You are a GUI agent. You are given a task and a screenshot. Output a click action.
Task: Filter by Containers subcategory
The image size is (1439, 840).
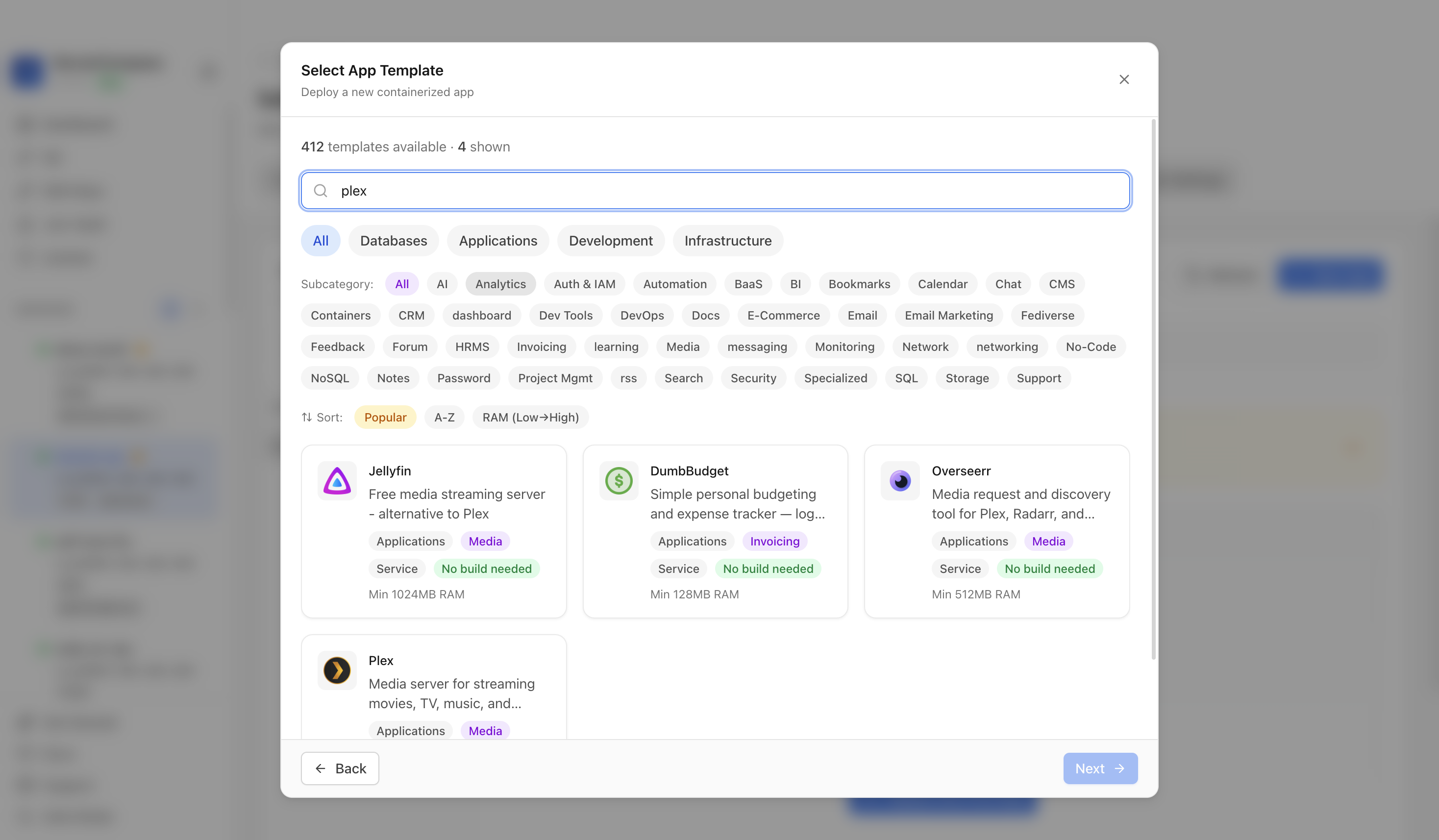[x=340, y=315]
